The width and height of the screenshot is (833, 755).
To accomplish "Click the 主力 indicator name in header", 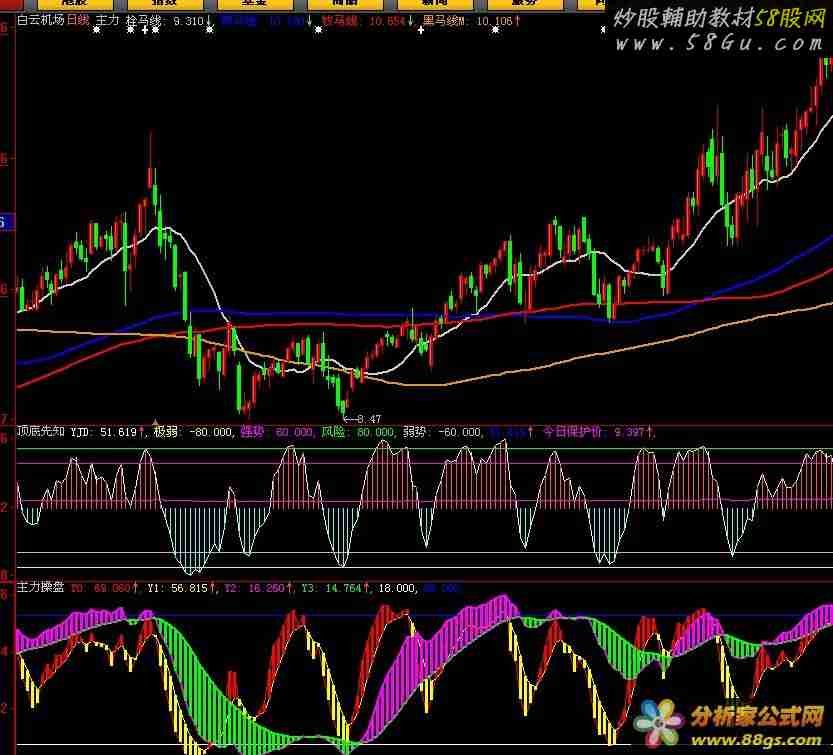I will click(107, 20).
